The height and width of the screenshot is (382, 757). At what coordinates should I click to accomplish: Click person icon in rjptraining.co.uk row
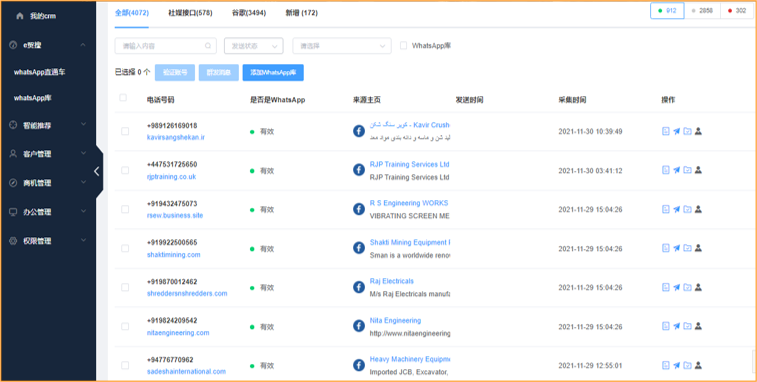coord(698,170)
